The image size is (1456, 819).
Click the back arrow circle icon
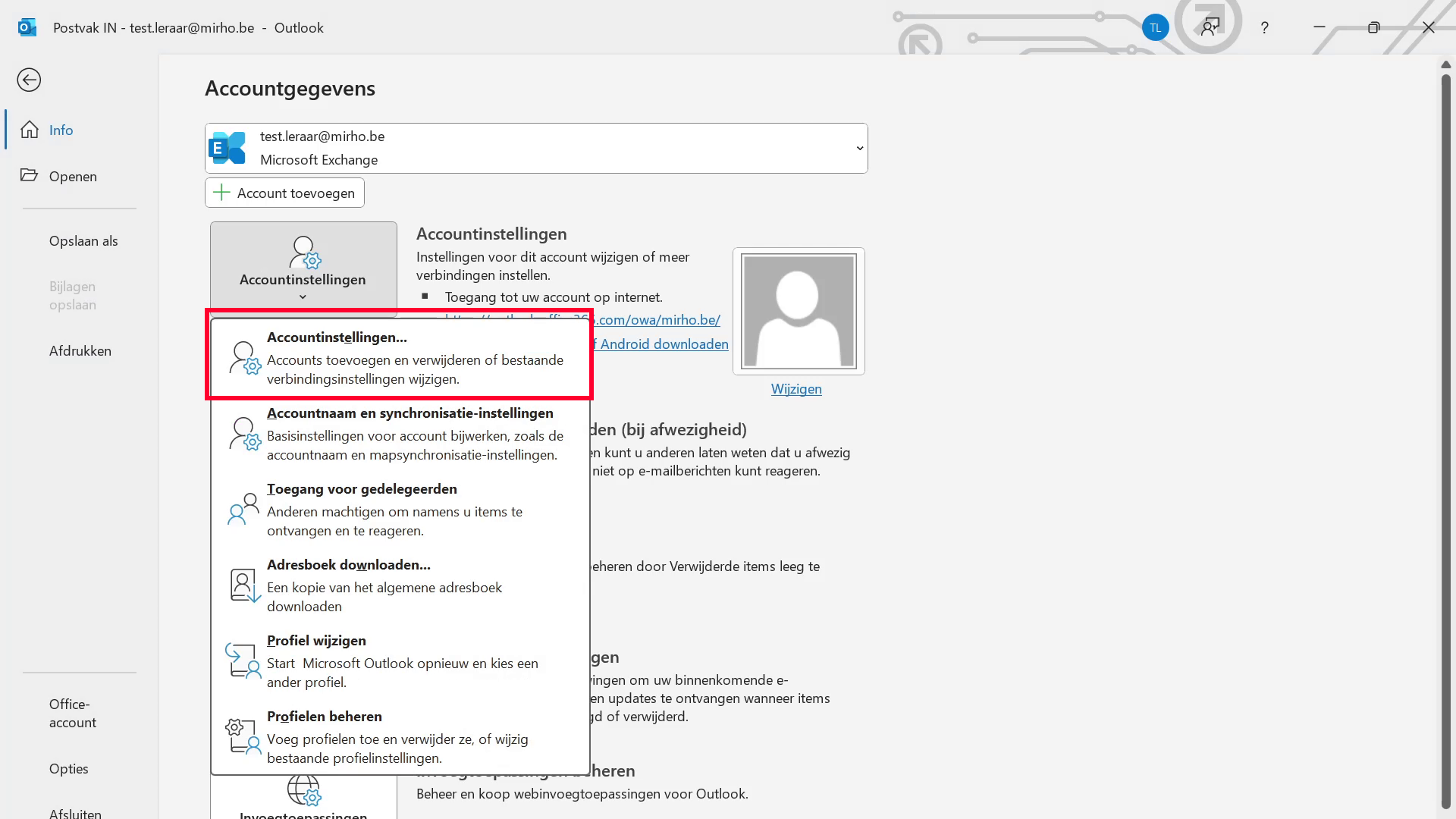tap(29, 80)
